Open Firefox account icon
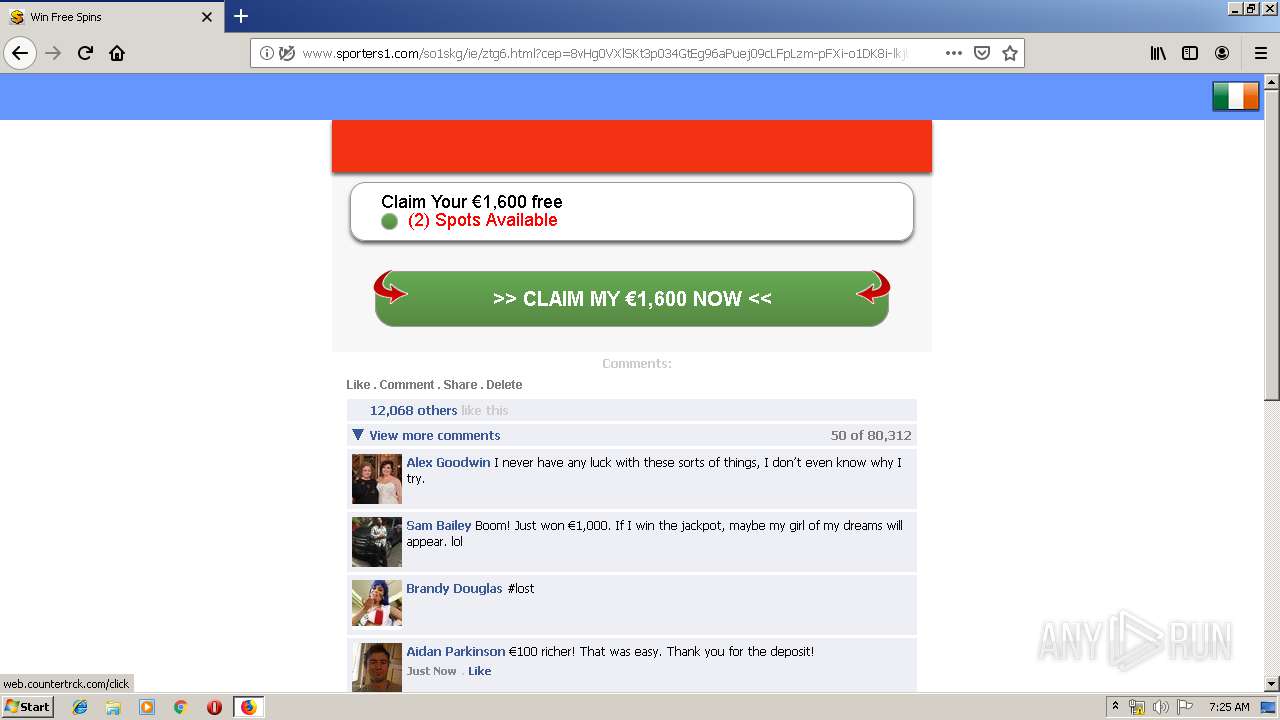 pyautogui.click(x=1222, y=53)
